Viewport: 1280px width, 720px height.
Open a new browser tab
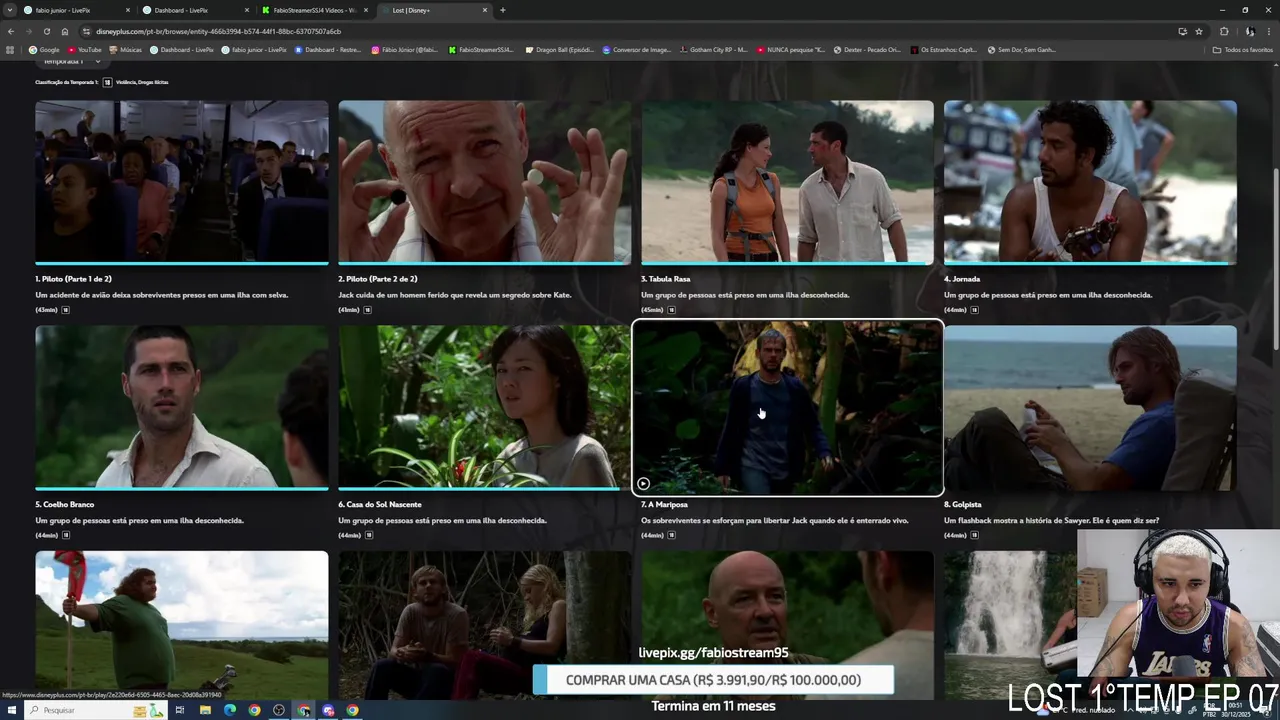502,10
